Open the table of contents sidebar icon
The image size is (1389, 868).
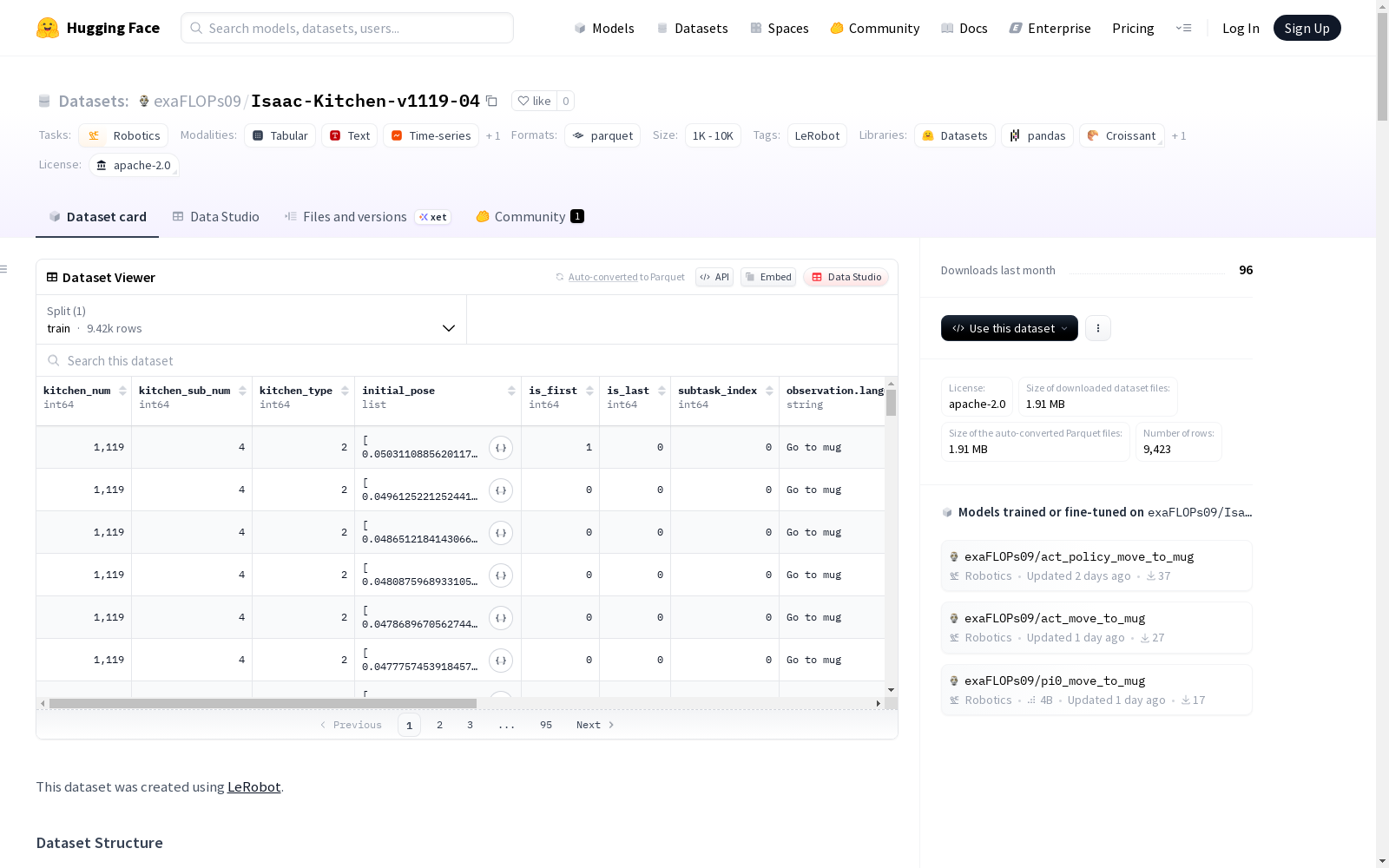click(4, 269)
